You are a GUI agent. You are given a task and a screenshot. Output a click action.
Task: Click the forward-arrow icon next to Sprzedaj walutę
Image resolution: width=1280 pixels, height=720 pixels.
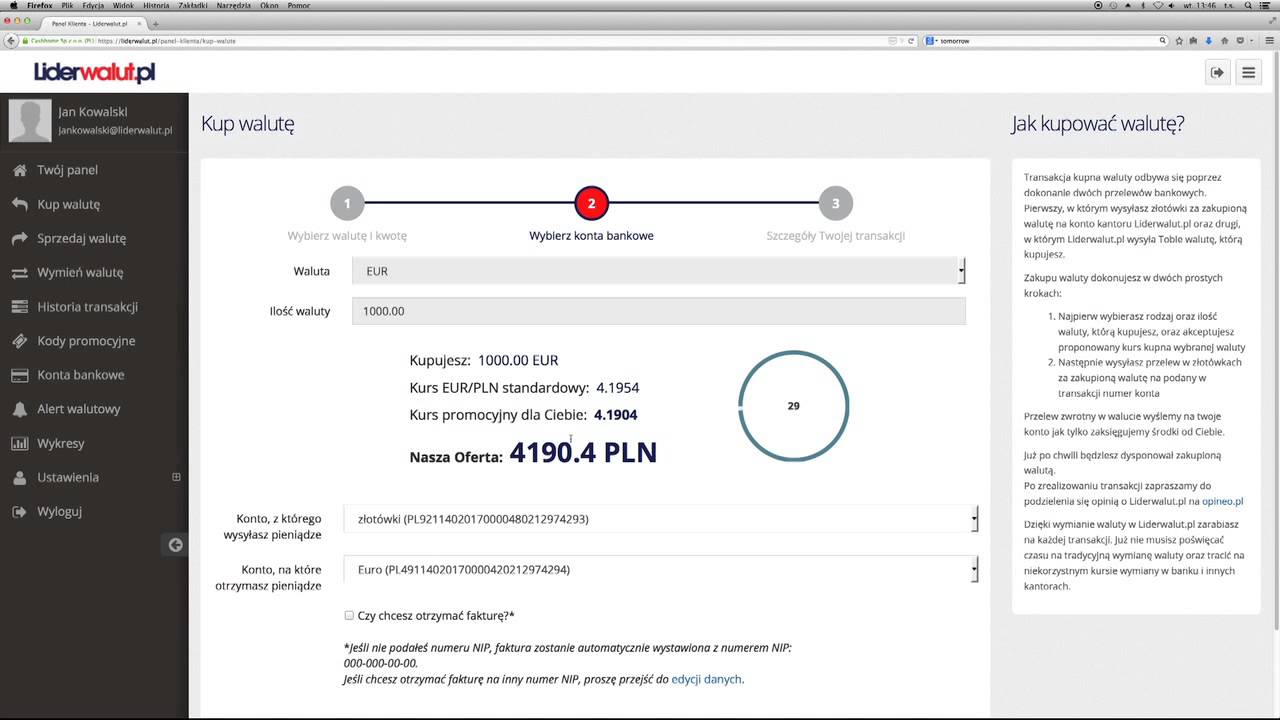pos(19,238)
